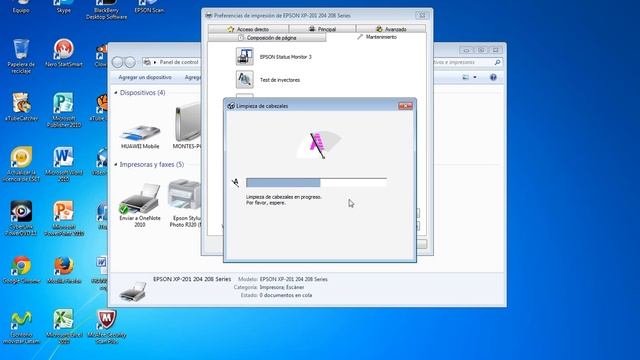The image size is (640, 360).
Task: Open the Nero StartSmart desktop shortcut
Action: [64, 53]
